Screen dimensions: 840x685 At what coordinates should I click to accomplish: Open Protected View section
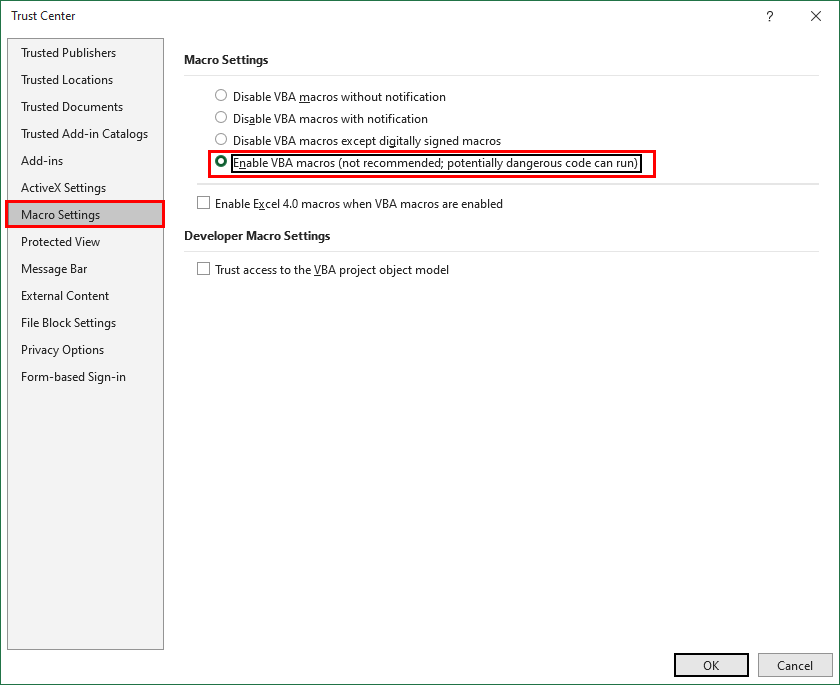tap(85, 242)
